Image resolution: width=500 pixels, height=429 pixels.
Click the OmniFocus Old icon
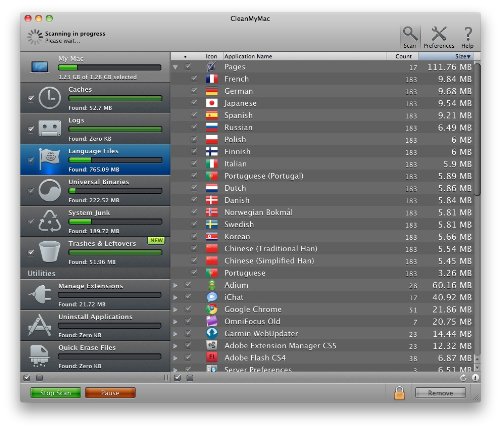click(212, 321)
